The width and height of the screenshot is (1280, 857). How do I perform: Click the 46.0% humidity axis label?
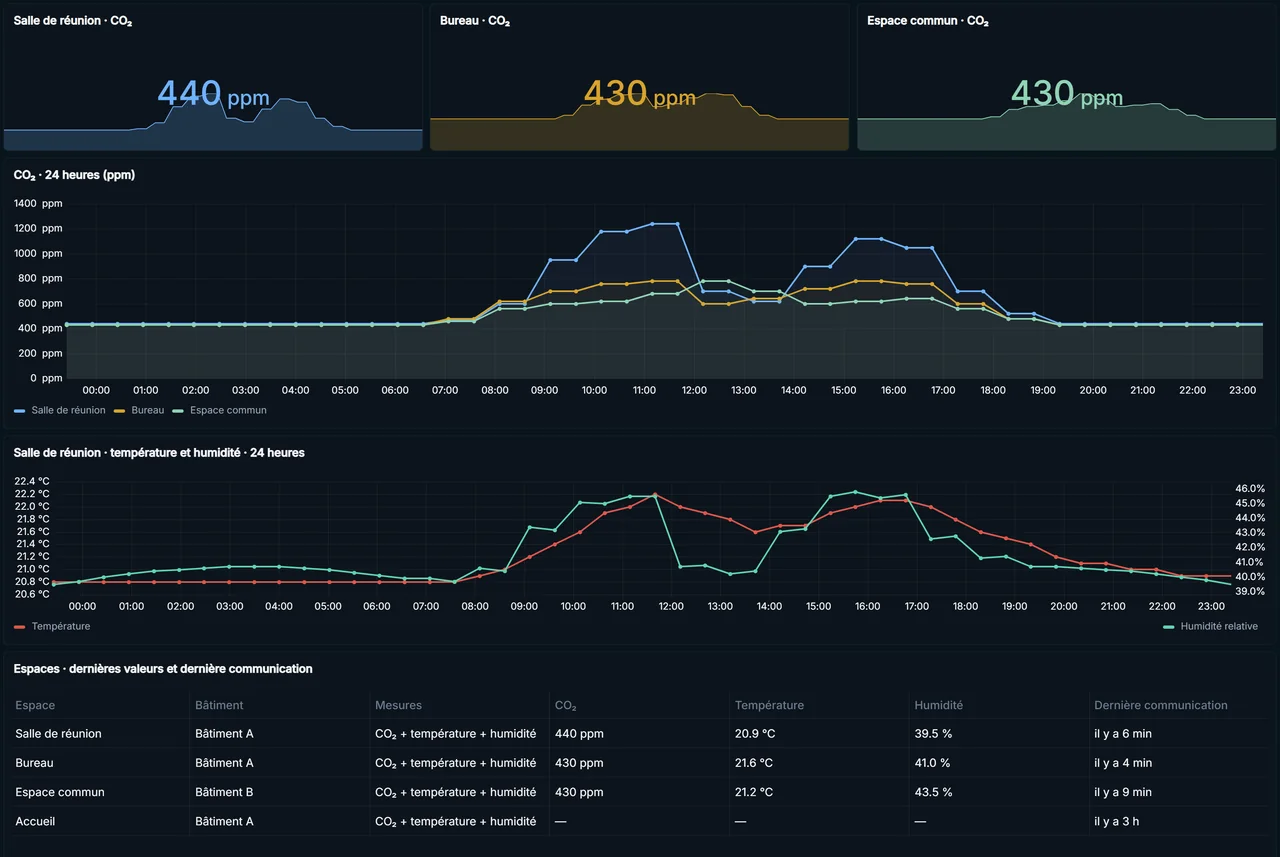(x=1250, y=488)
